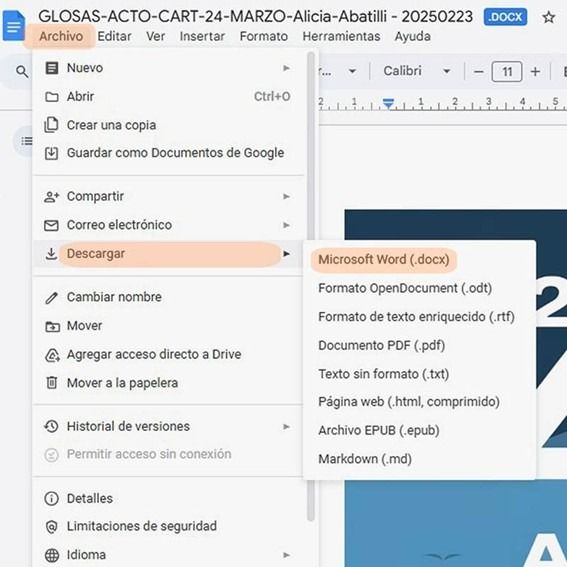Click the document title text
Image resolution: width=567 pixels, height=567 pixels.
(255, 17)
